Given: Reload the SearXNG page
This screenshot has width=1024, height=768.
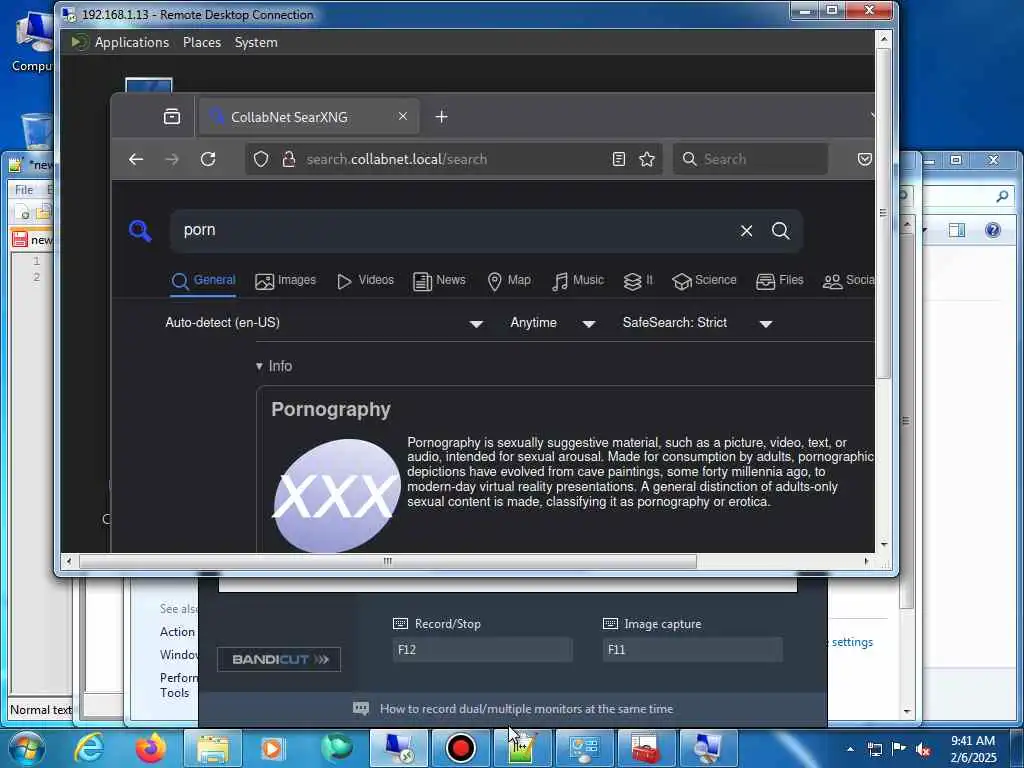Looking at the screenshot, I should (x=208, y=159).
